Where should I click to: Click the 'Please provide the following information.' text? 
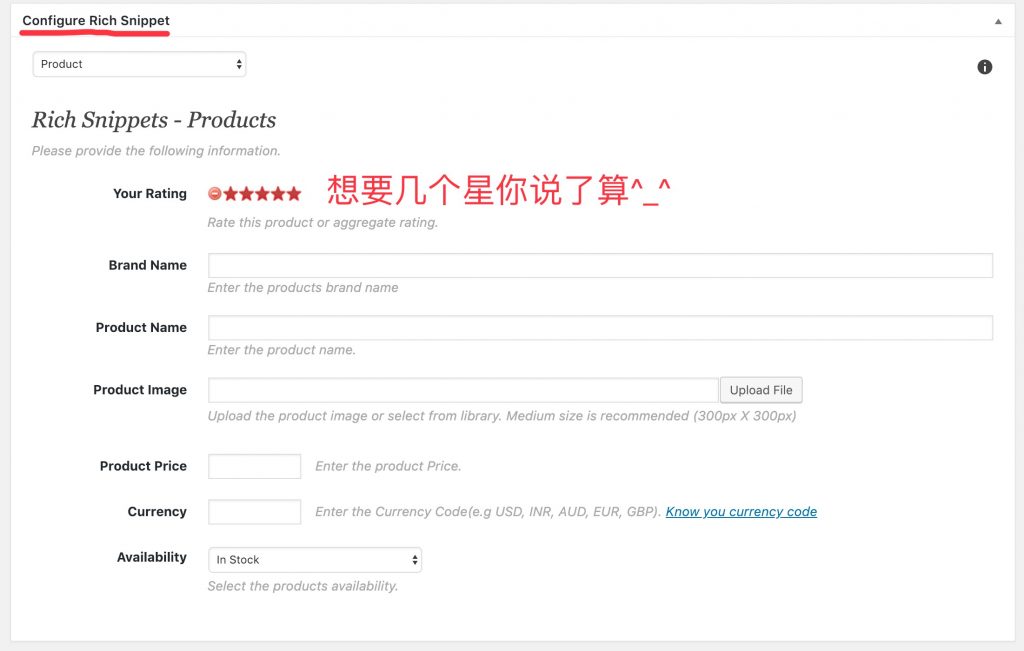[156, 151]
